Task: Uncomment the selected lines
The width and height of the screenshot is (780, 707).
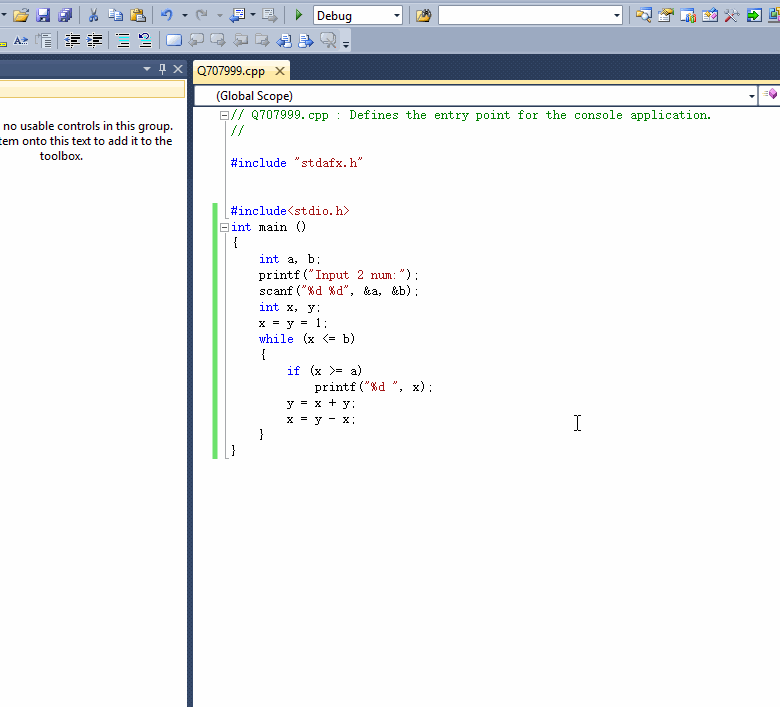Action: click(145, 40)
